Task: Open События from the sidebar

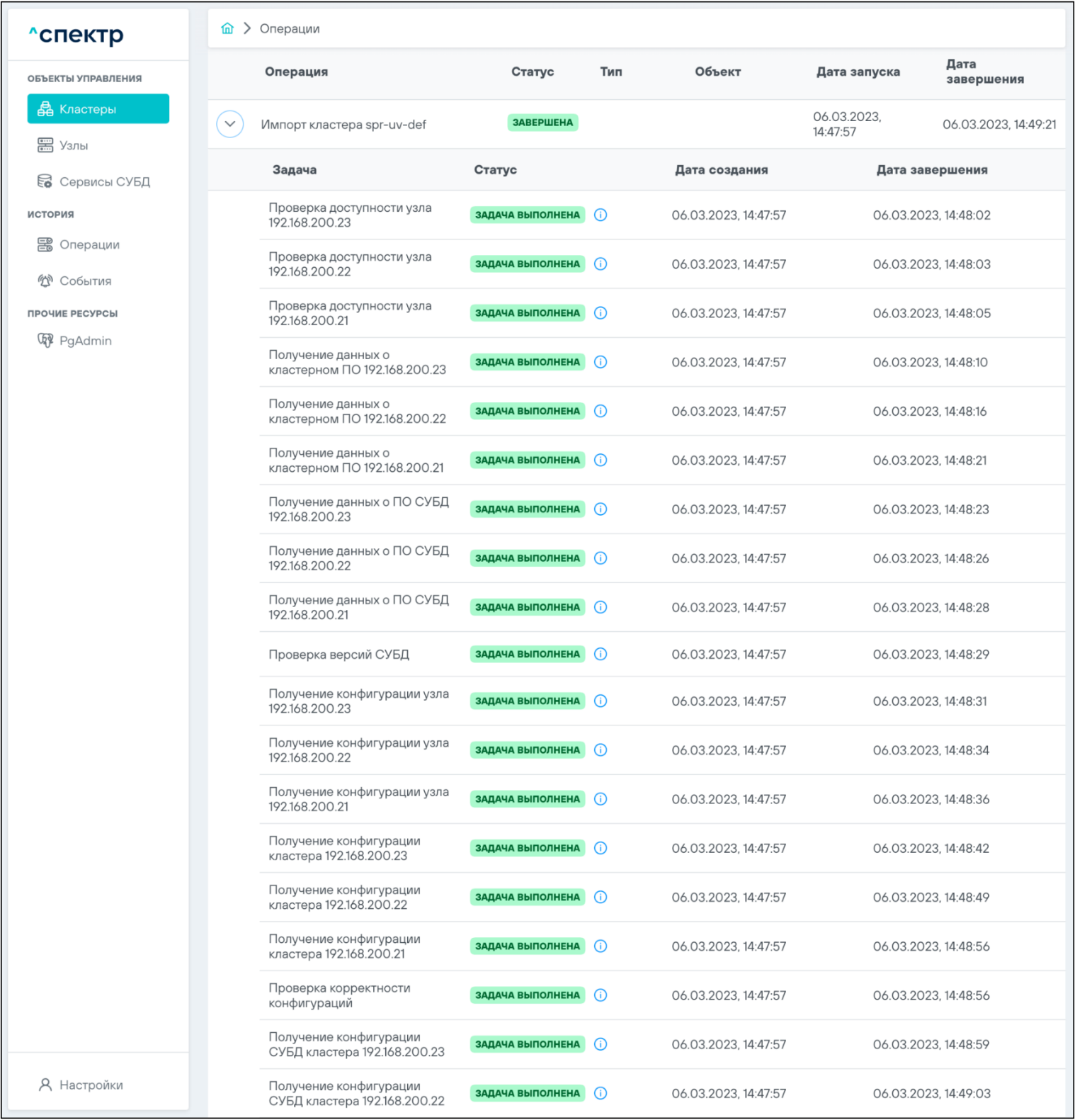Action: (x=85, y=281)
